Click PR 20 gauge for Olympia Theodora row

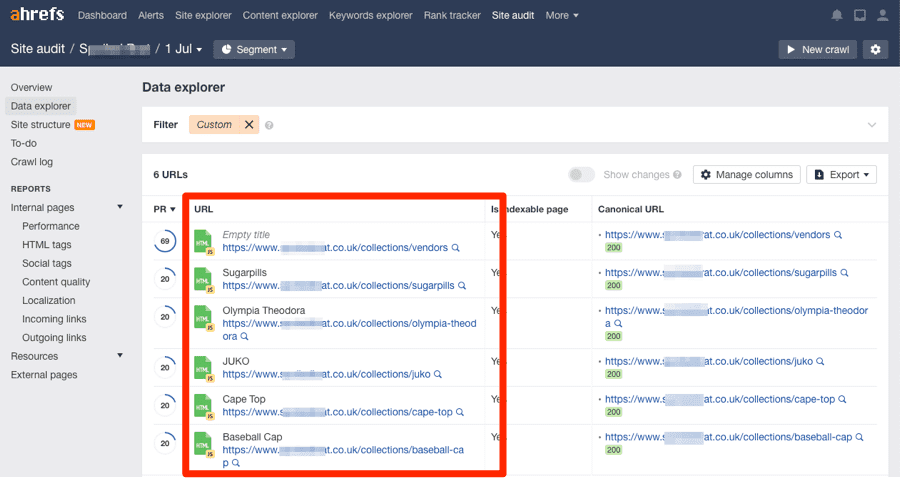coord(165,317)
